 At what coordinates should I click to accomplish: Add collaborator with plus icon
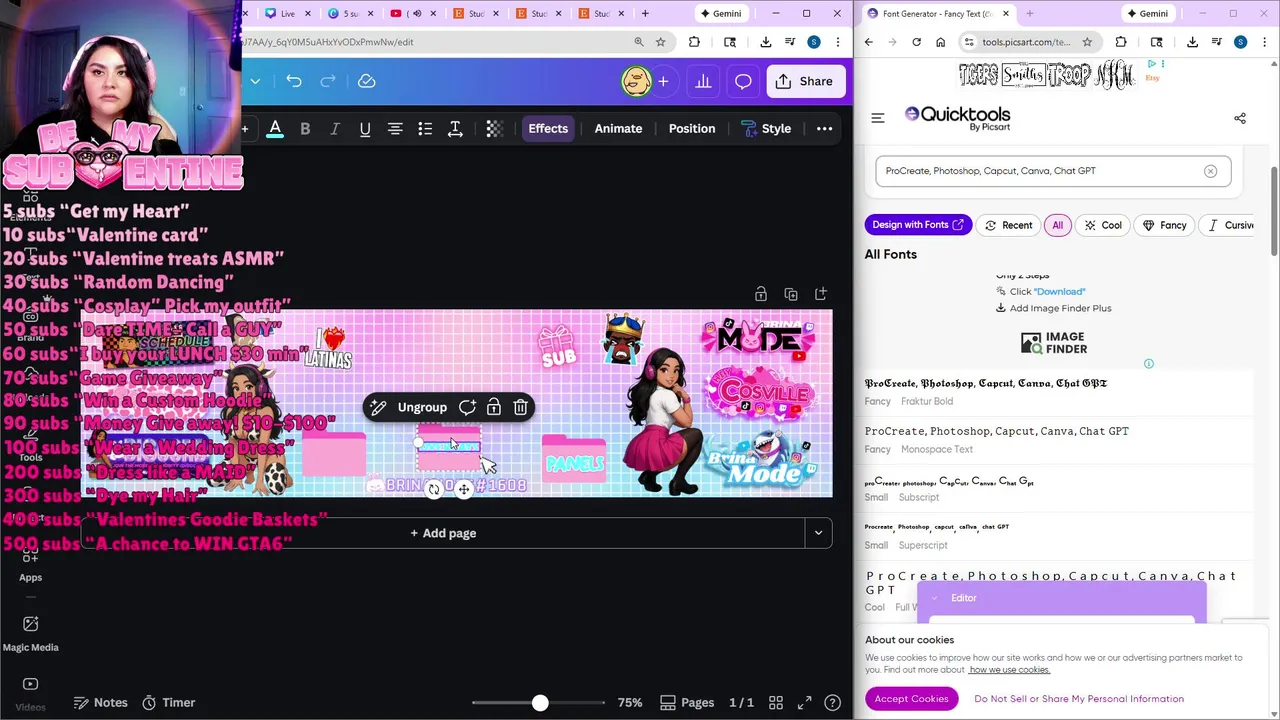click(662, 81)
